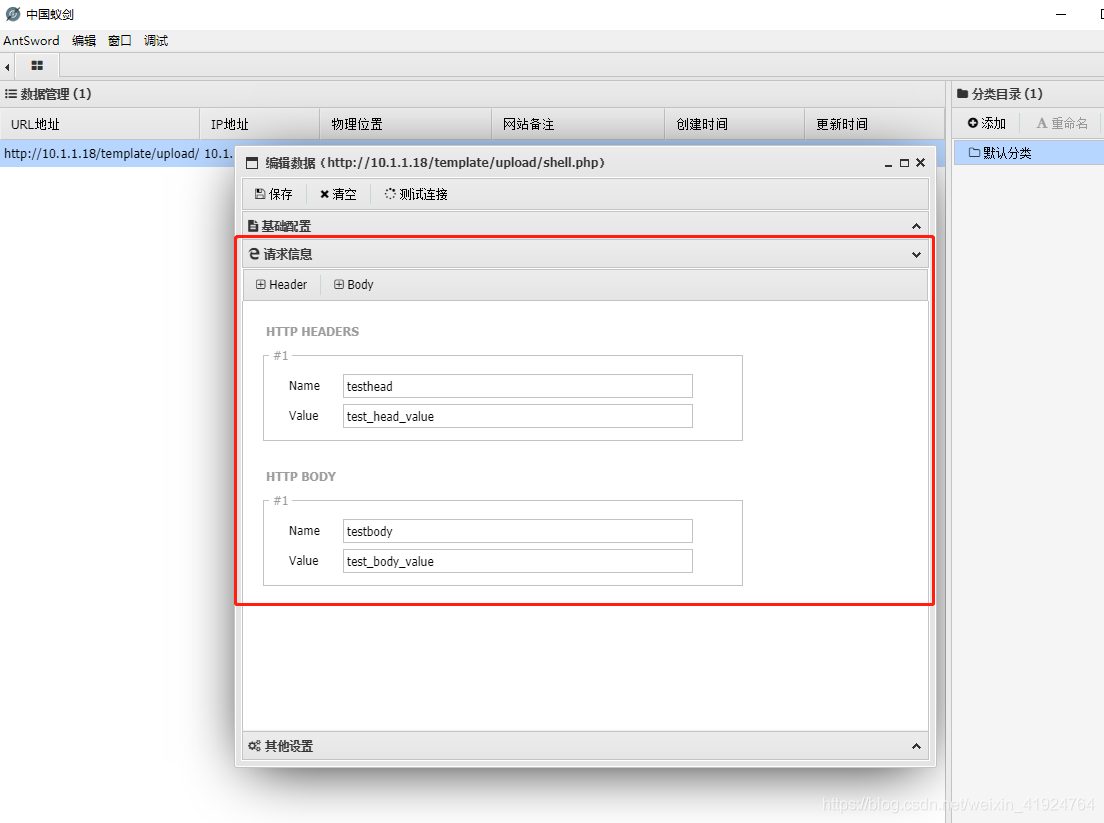Click the header Name field testhead
Screen dimensions: 1104x823
coord(518,386)
